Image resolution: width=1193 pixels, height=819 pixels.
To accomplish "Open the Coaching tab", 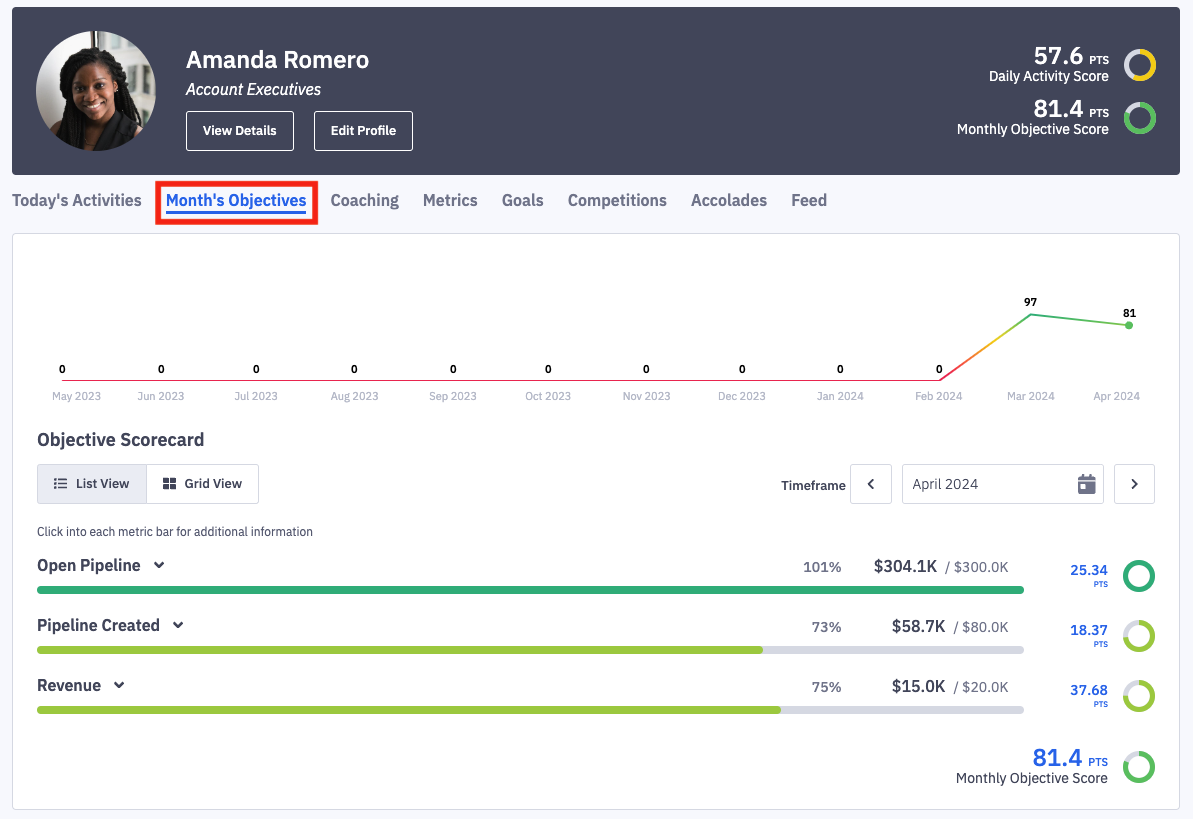I will tap(364, 201).
